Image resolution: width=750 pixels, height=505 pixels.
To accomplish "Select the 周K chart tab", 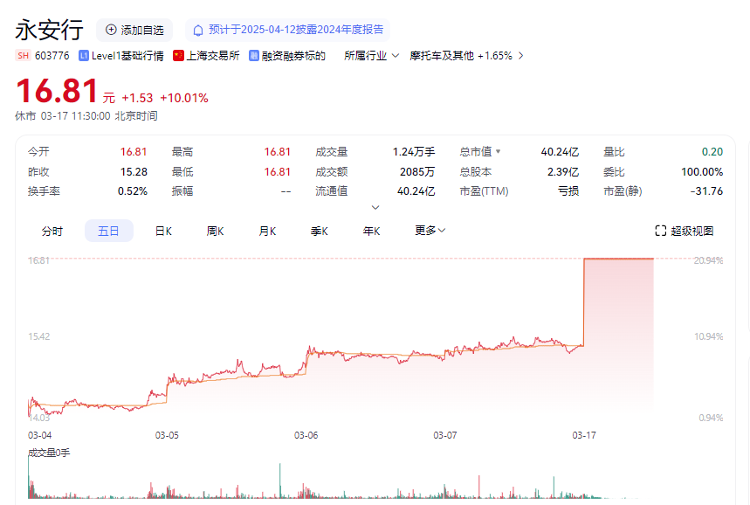I will [215, 231].
